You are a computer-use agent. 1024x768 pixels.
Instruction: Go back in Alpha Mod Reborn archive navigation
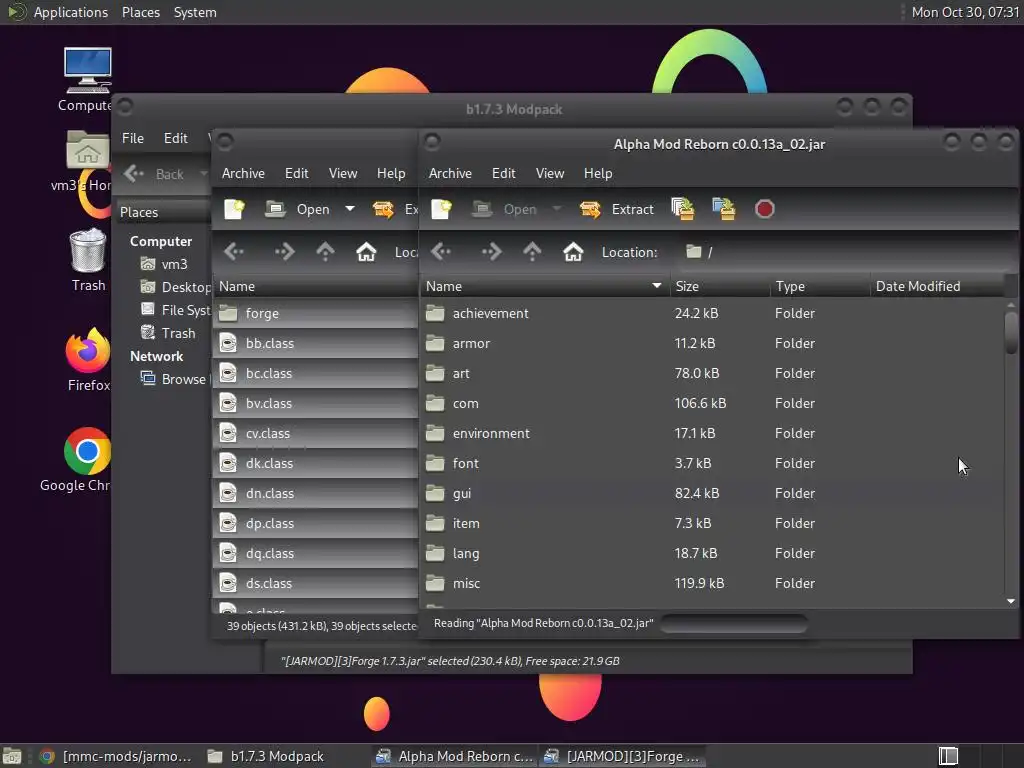(x=442, y=251)
